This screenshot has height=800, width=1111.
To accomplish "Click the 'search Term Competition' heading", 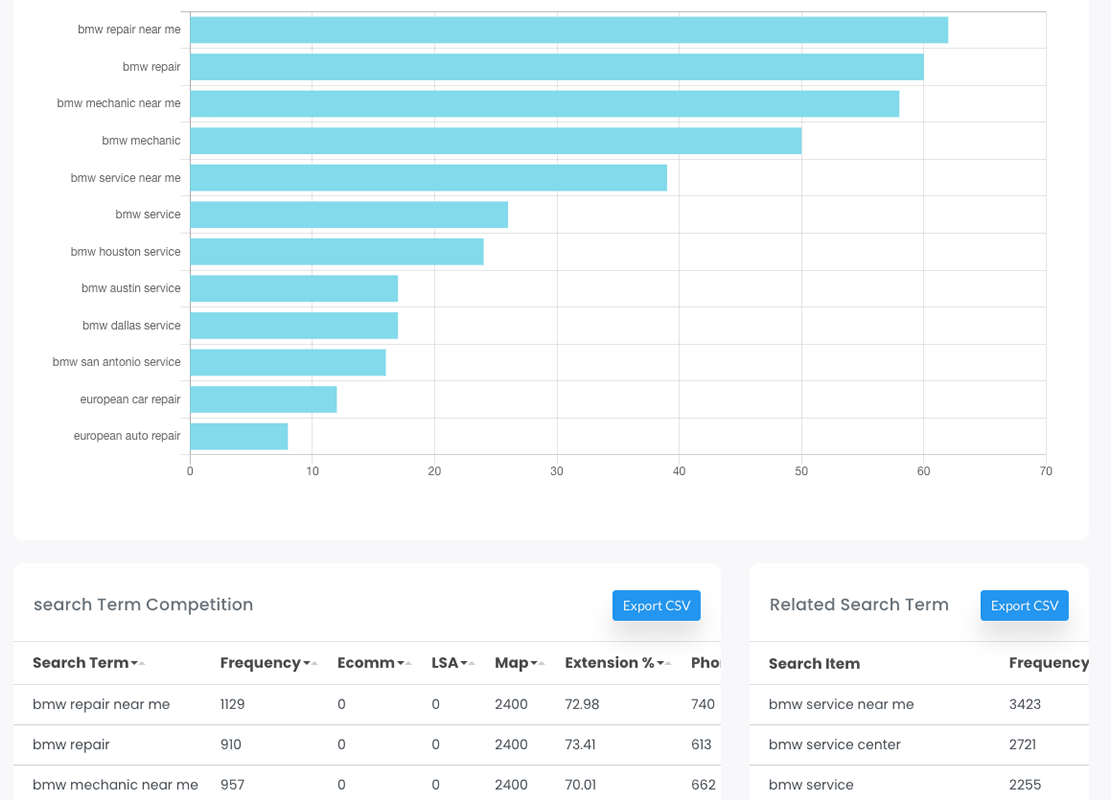I will coord(143,604).
